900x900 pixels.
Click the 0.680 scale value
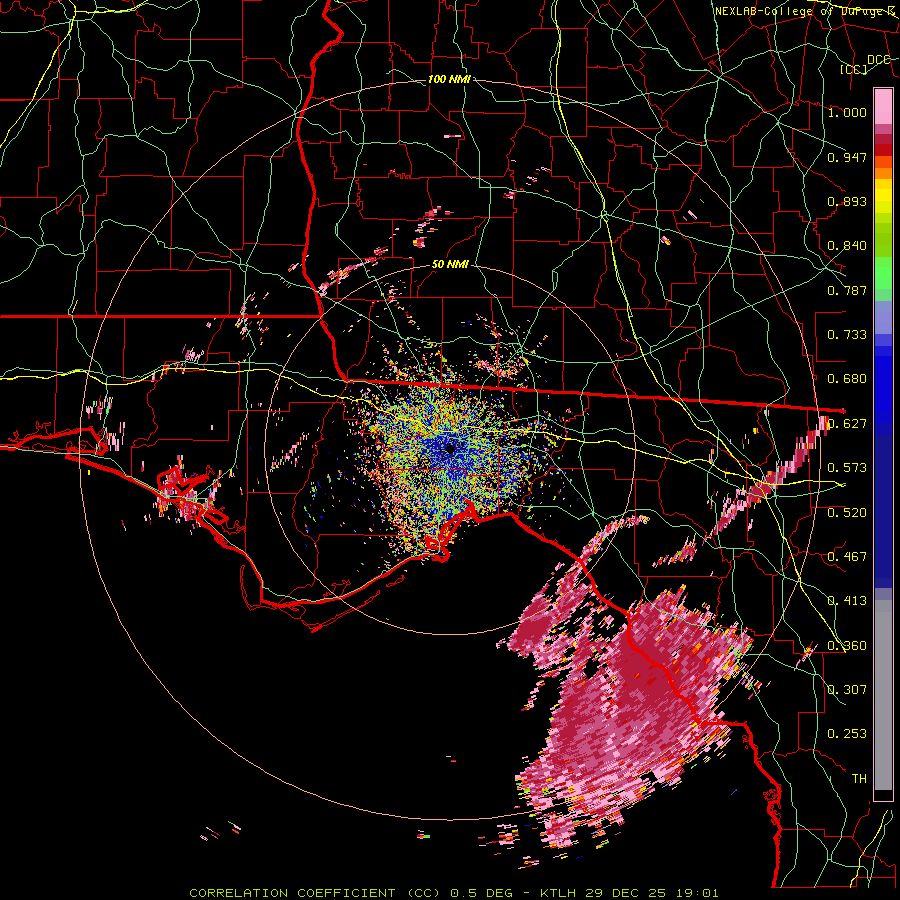(x=847, y=379)
